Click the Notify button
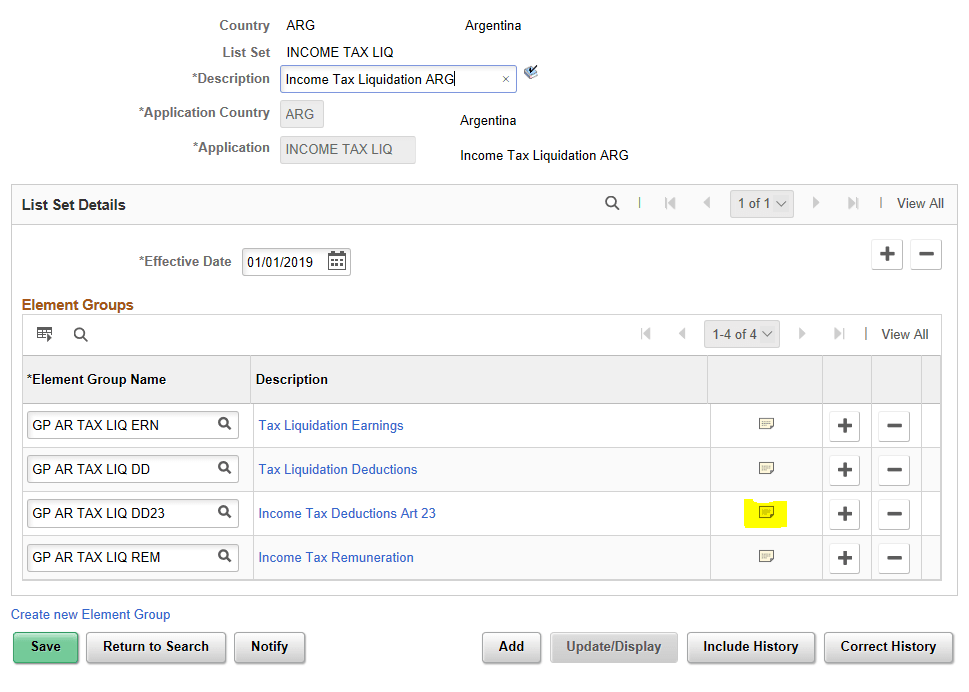This screenshot has height=692, width=969. [x=269, y=647]
